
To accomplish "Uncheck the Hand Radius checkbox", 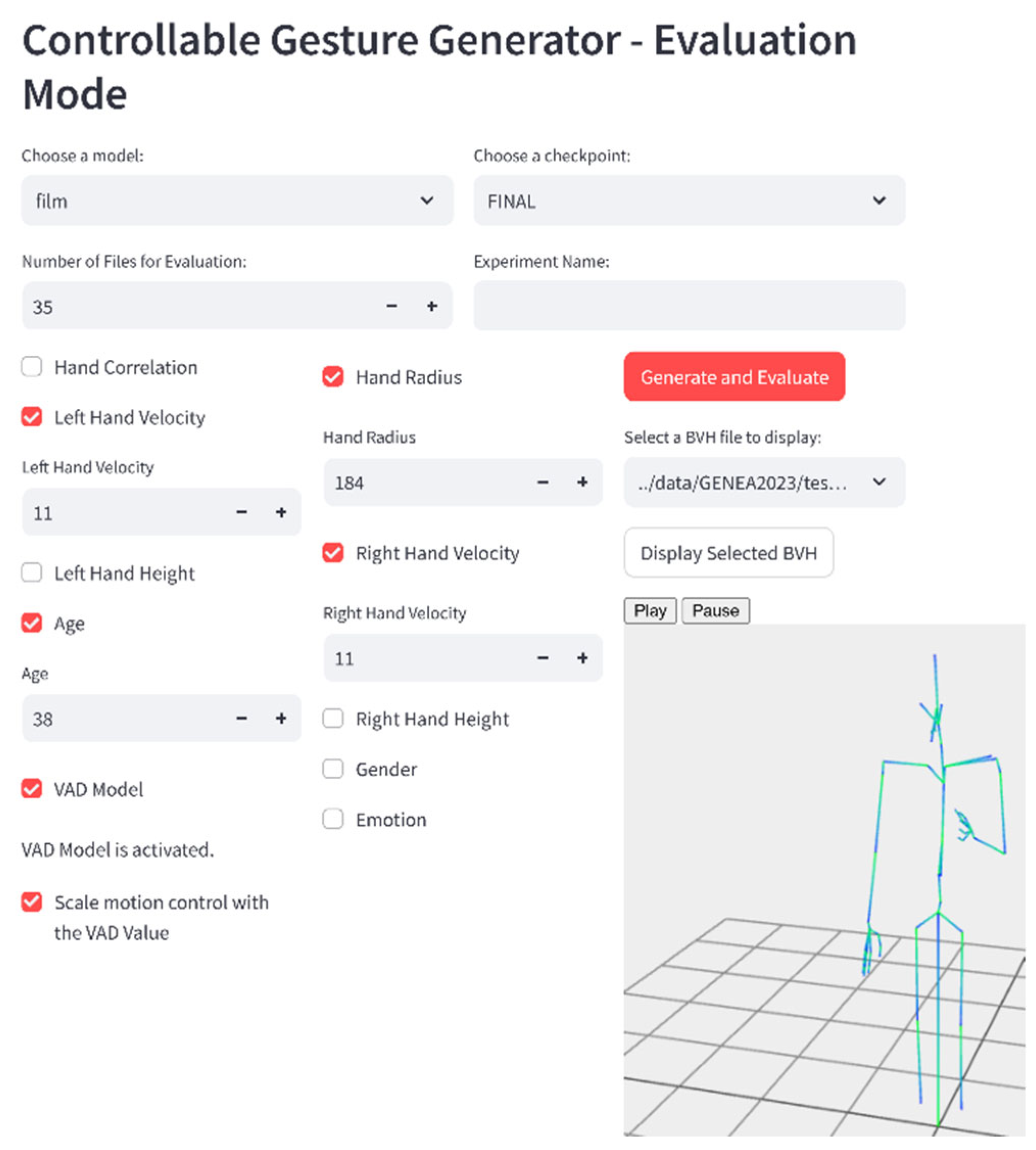I will (333, 377).
